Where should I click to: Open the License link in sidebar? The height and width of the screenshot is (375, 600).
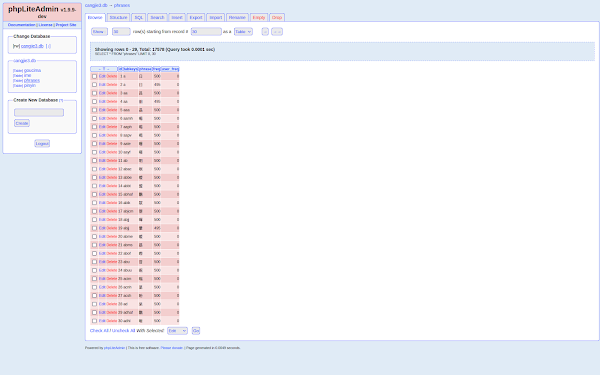coord(46,25)
